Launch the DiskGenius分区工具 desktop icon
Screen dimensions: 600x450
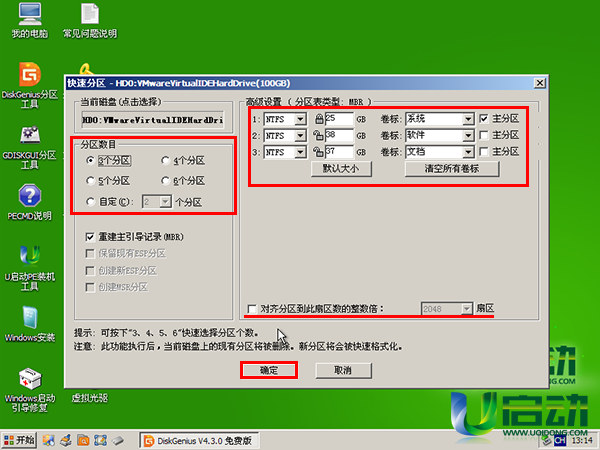(x=30, y=85)
